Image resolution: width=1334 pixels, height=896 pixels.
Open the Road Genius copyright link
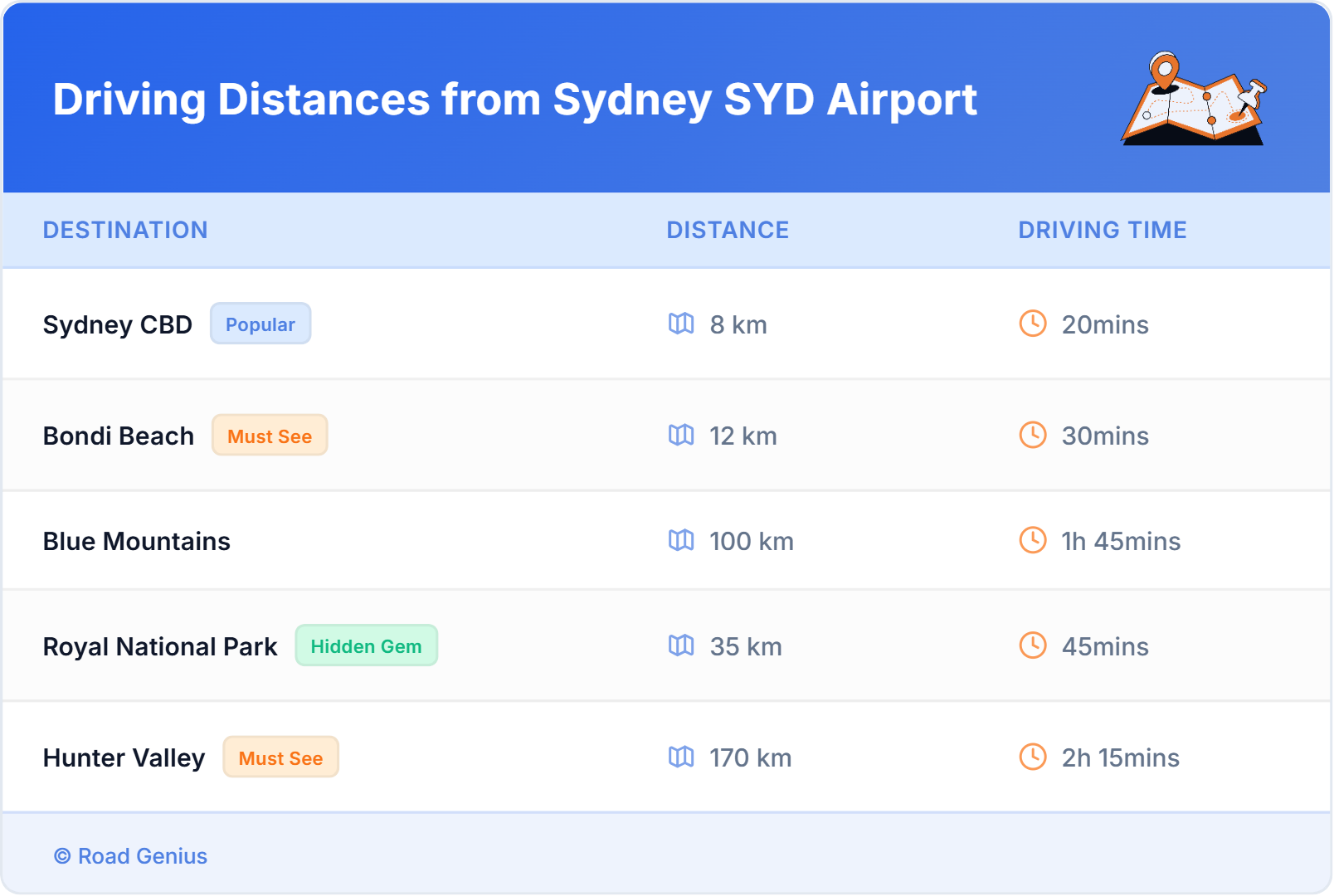point(131,856)
